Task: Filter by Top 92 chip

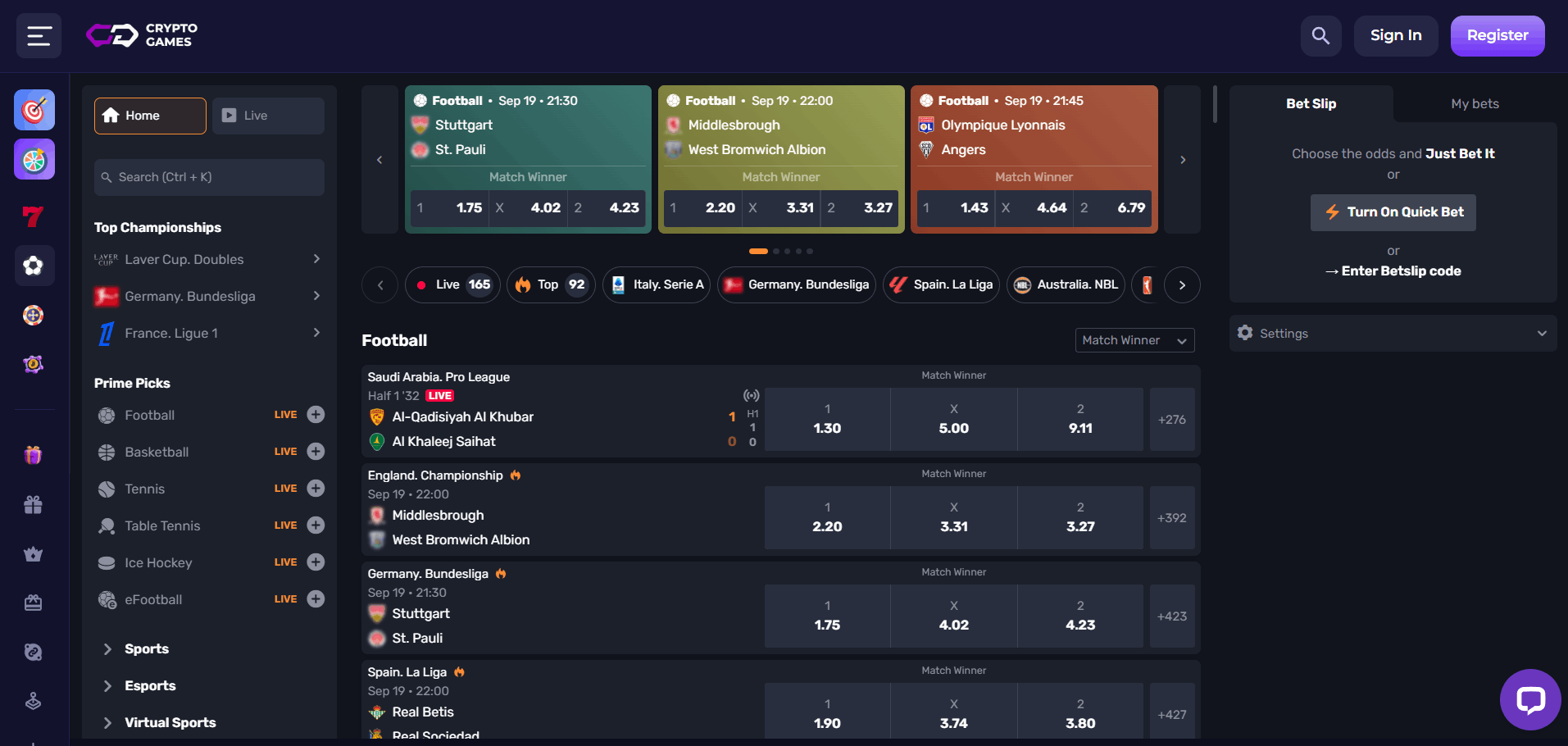Action: click(x=551, y=285)
